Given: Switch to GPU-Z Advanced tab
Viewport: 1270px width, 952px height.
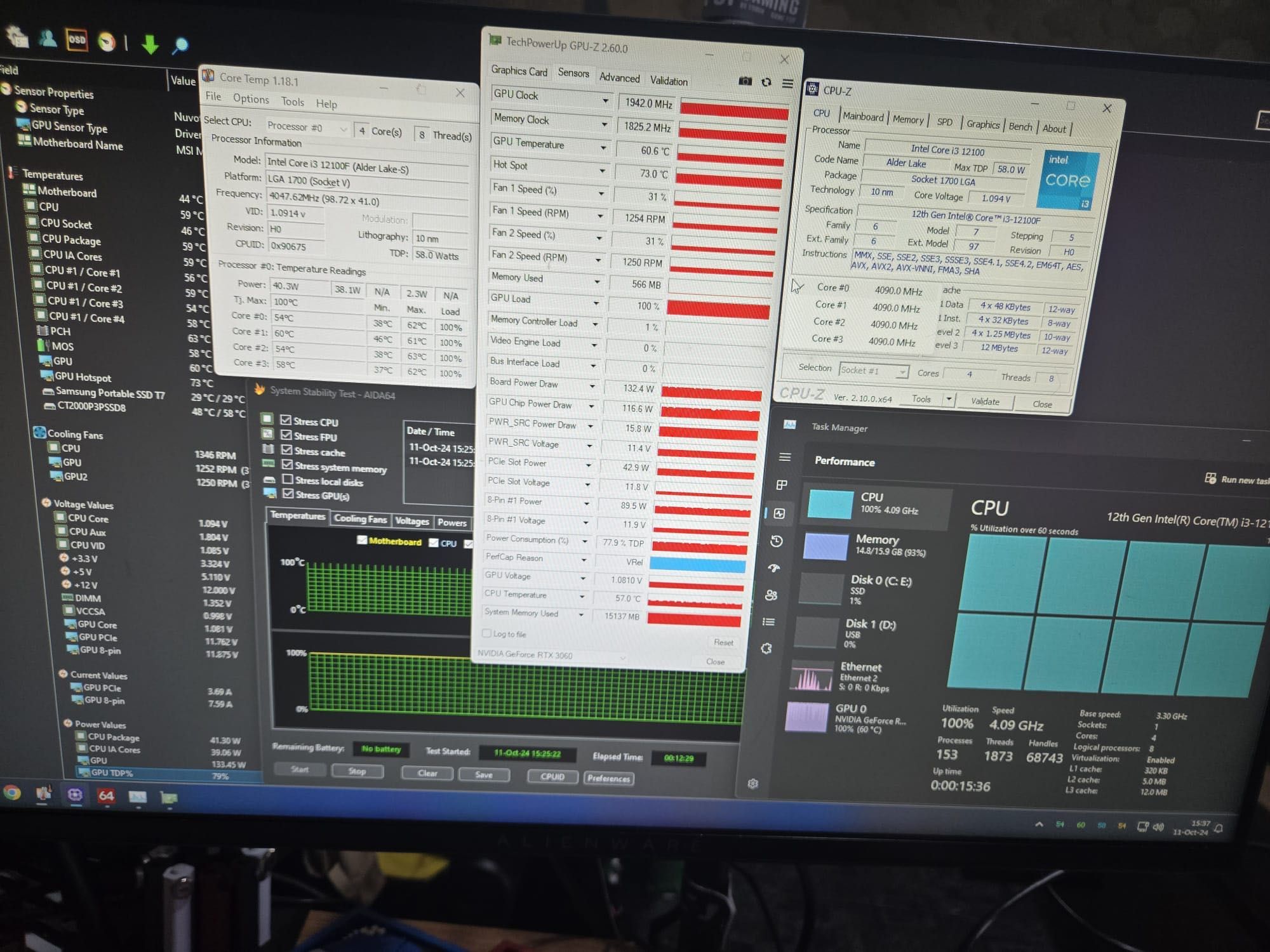Looking at the screenshot, I should 619,77.
